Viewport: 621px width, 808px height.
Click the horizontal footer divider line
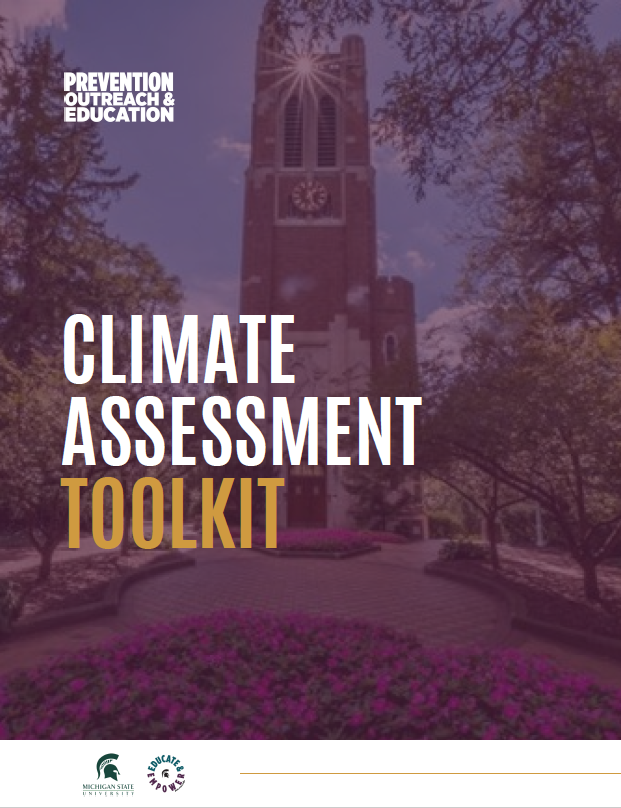pyautogui.click(x=430, y=773)
